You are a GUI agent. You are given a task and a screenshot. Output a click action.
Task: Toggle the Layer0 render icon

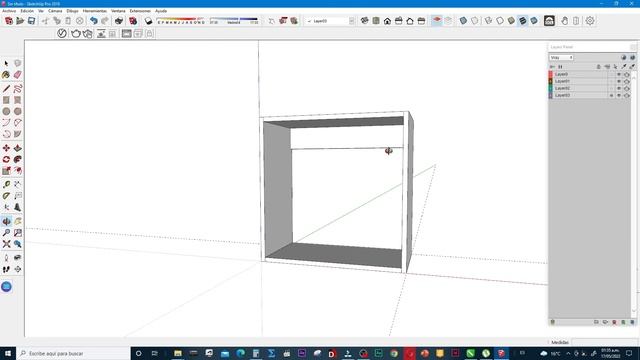pos(627,74)
